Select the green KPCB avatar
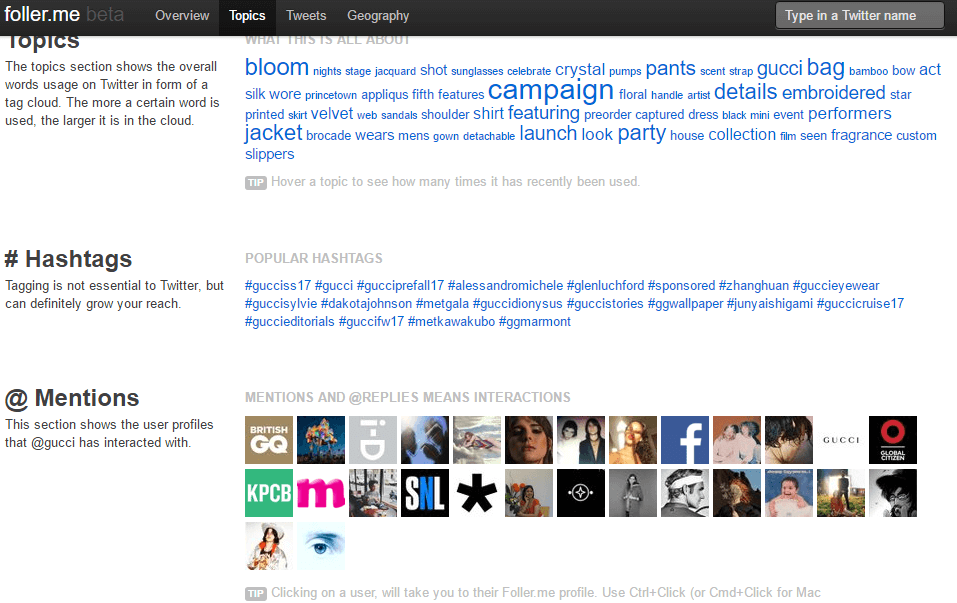This screenshot has height=603, width=957. click(269, 493)
